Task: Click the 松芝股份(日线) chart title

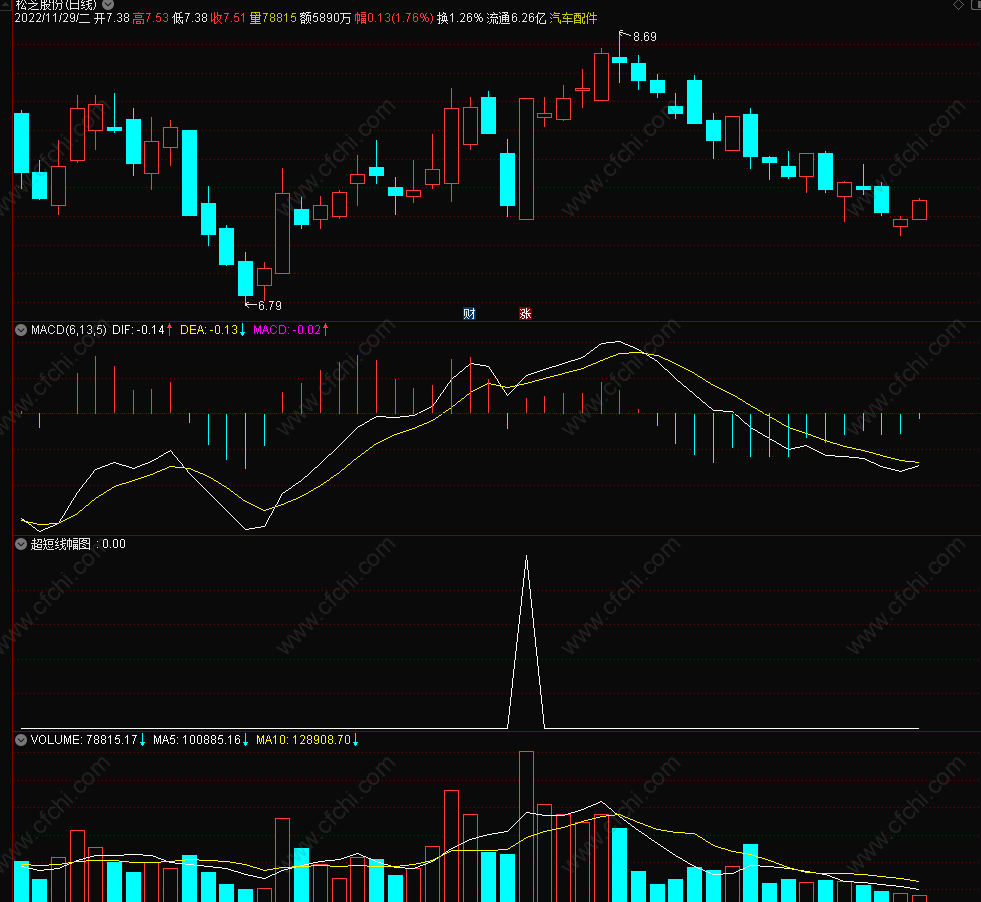Action: pos(56,5)
